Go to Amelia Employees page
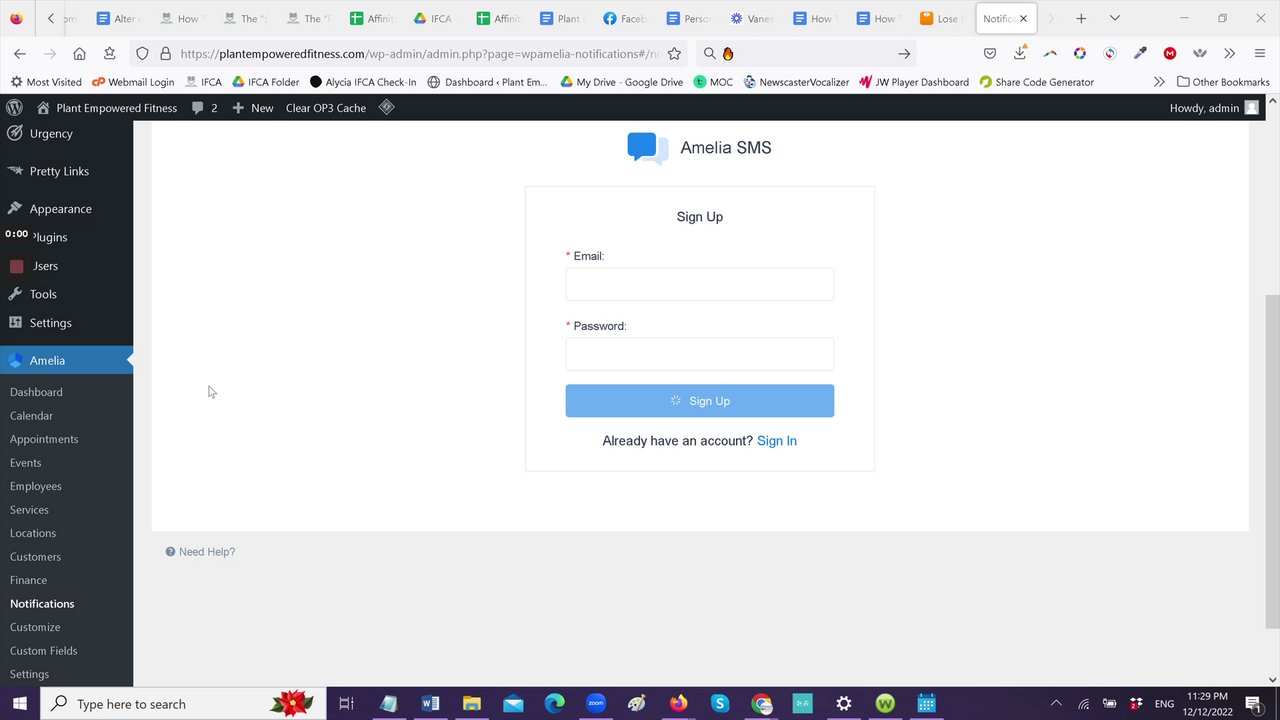Image resolution: width=1280 pixels, height=720 pixels. point(36,486)
